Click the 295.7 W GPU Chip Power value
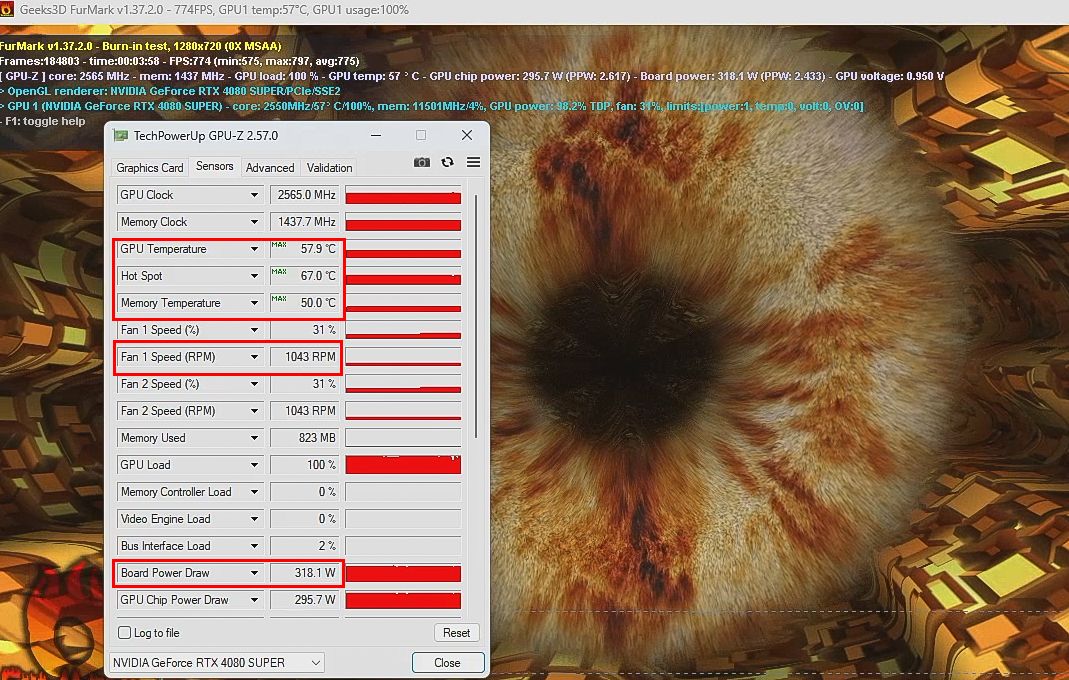The width and height of the screenshot is (1069, 680). tap(304, 600)
